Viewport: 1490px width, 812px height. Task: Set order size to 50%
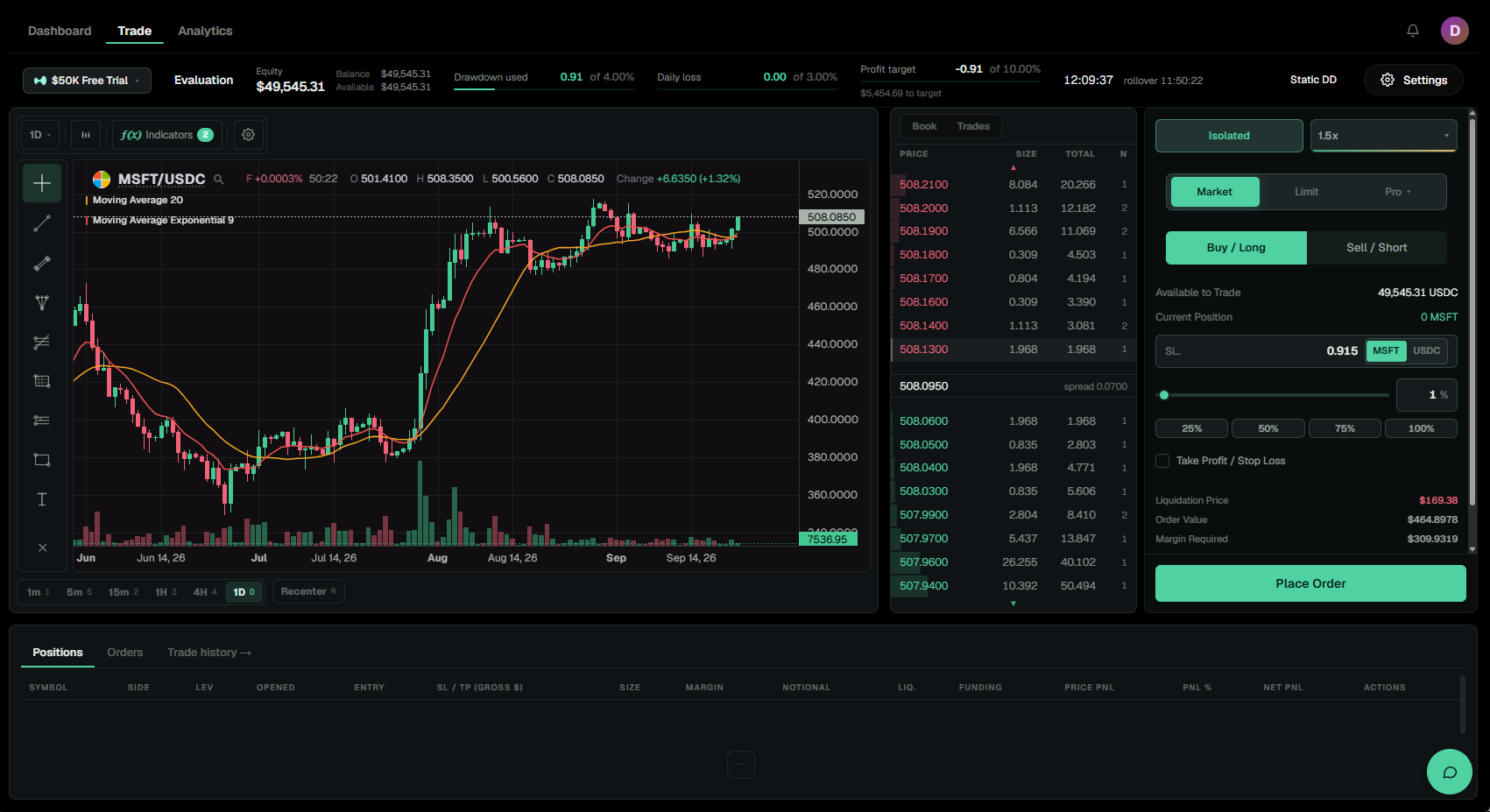1268,428
